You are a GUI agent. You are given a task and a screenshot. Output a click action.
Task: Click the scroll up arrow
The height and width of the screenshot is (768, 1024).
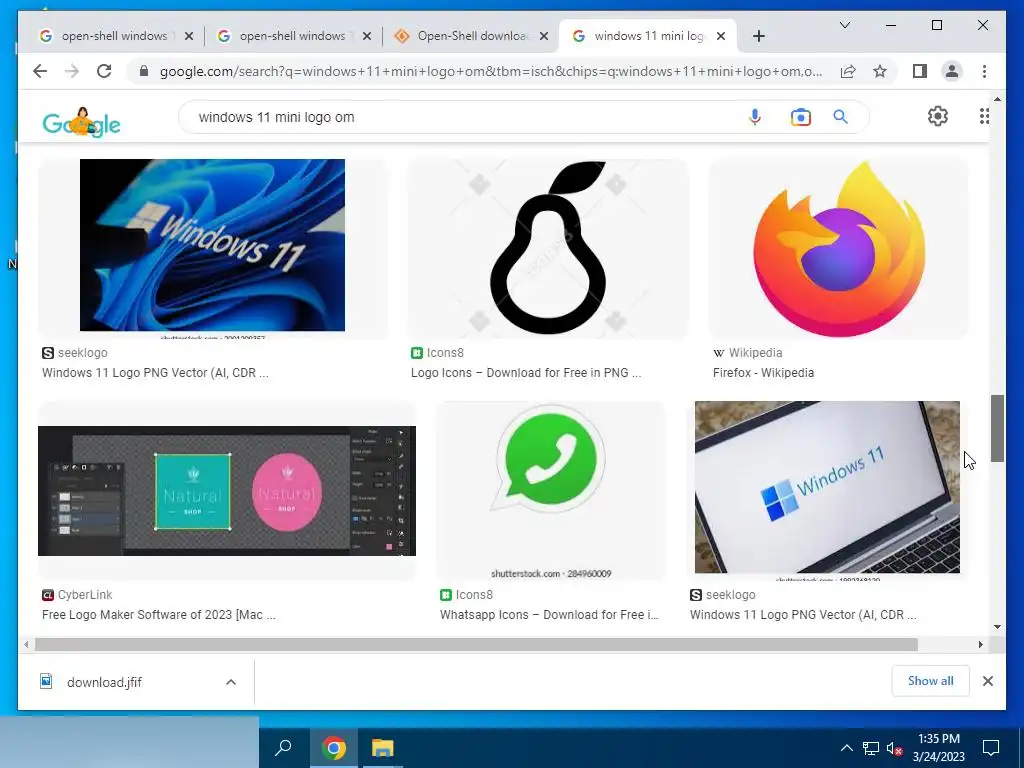[x=997, y=99]
